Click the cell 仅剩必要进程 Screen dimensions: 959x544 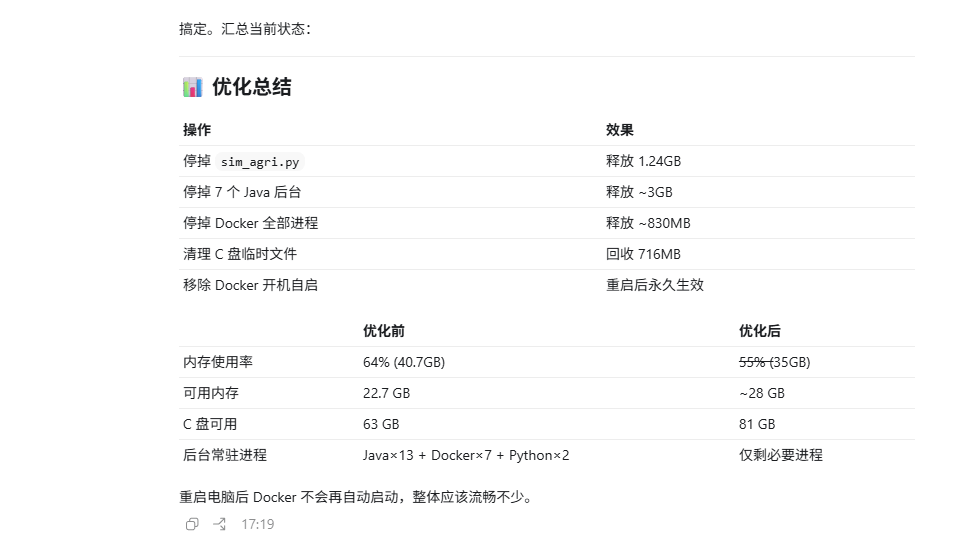point(780,455)
